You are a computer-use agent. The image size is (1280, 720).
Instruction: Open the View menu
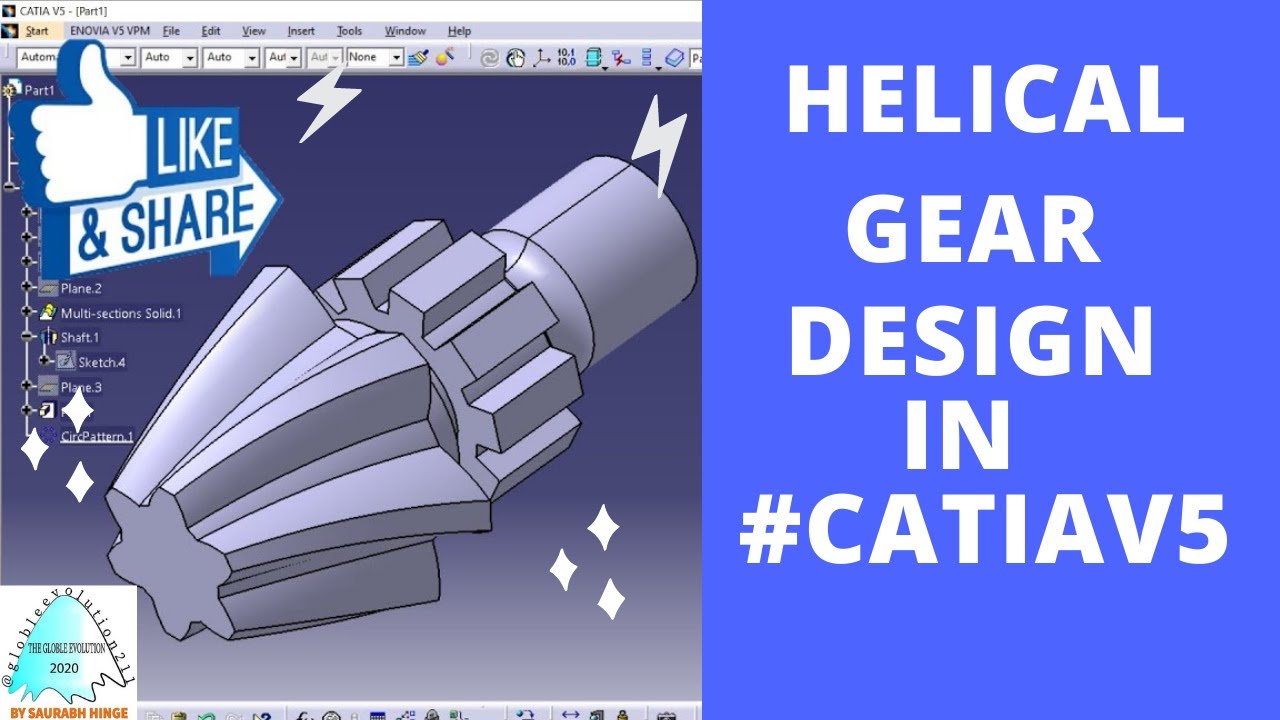pos(254,31)
